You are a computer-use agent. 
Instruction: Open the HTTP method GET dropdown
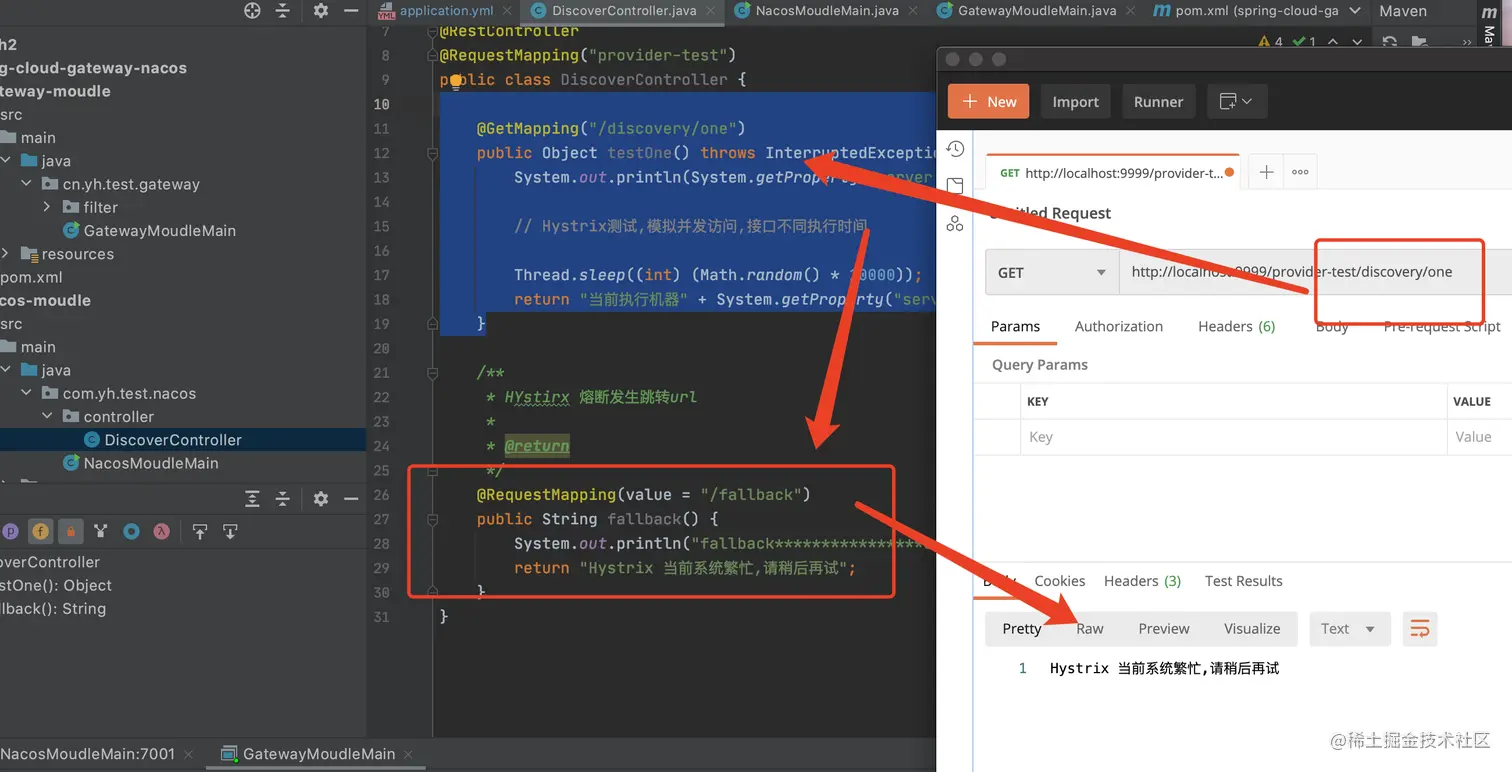tap(1052, 272)
